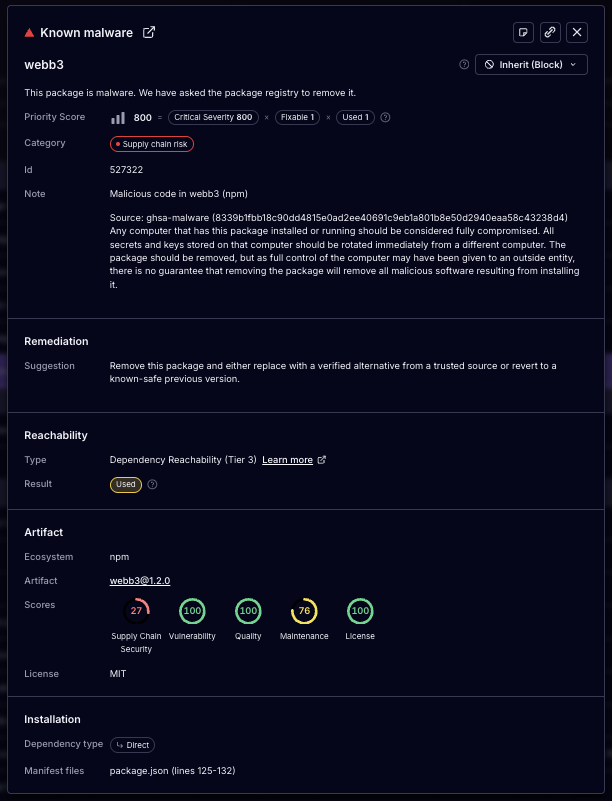The width and height of the screenshot is (612, 801).
Task: Click the Fixable 1 pill
Action: pyautogui.click(x=297, y=117)
